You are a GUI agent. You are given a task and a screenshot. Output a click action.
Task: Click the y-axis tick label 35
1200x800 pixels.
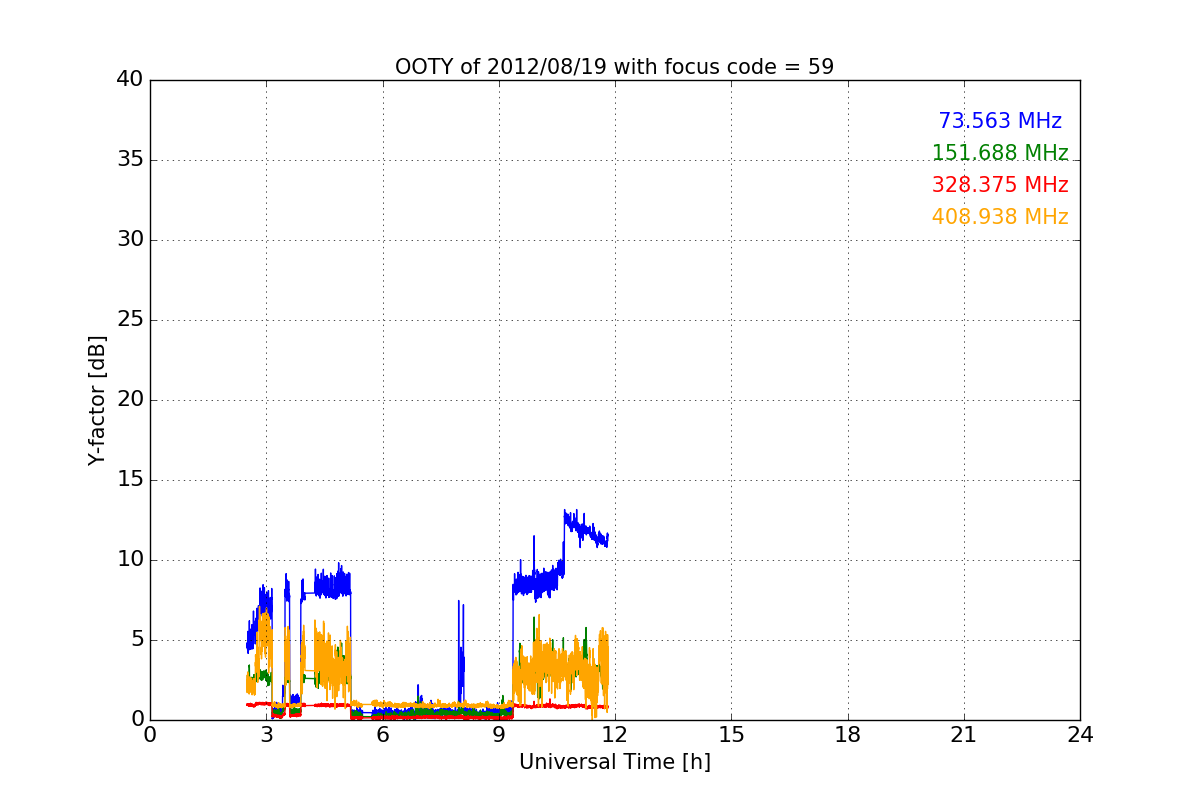(x=130, y=160)
